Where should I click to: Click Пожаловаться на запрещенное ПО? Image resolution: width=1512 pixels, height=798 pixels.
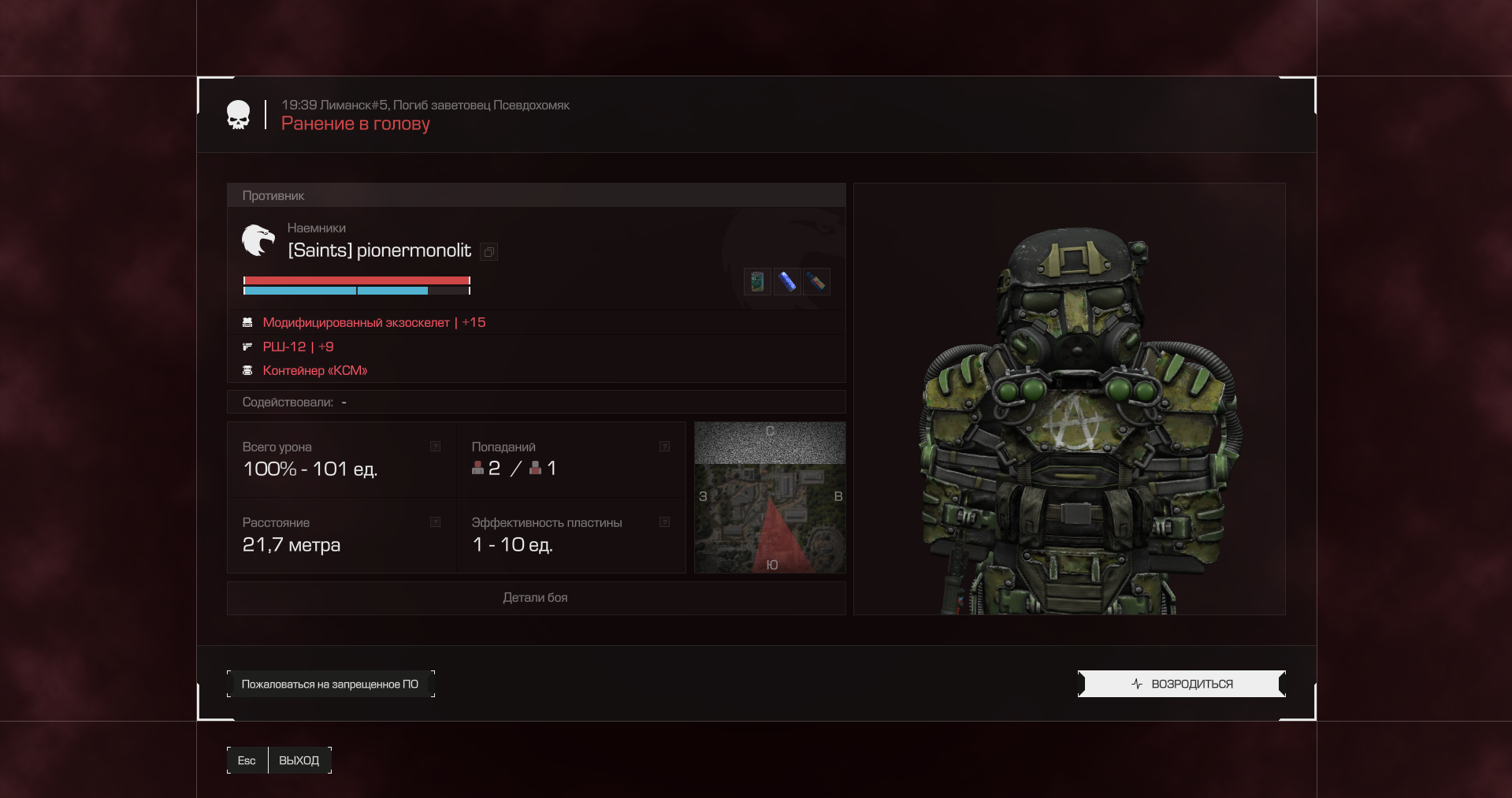pyautogui.click(x=331, y=684)
